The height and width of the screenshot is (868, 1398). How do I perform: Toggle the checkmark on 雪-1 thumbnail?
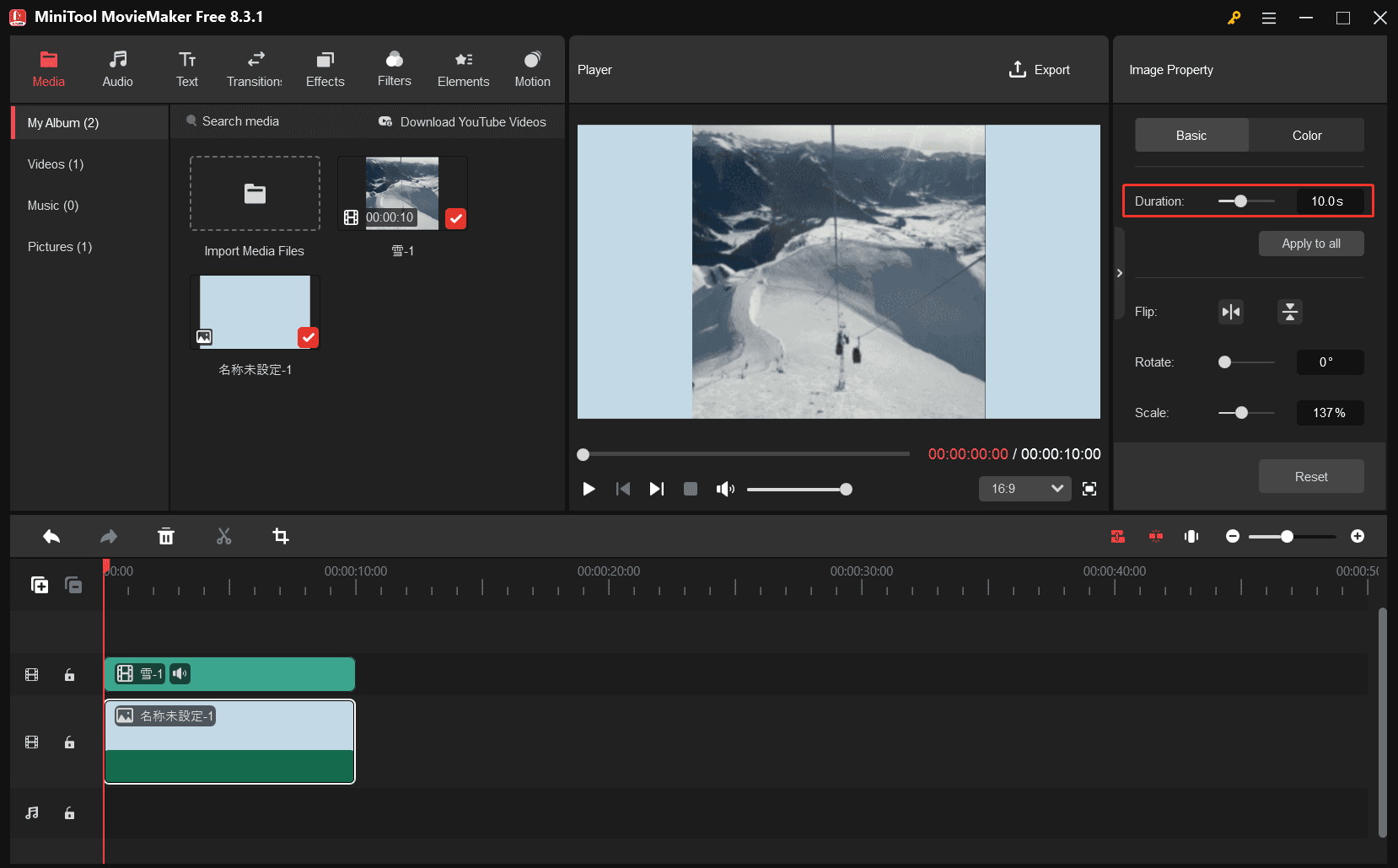coord(455,219)
